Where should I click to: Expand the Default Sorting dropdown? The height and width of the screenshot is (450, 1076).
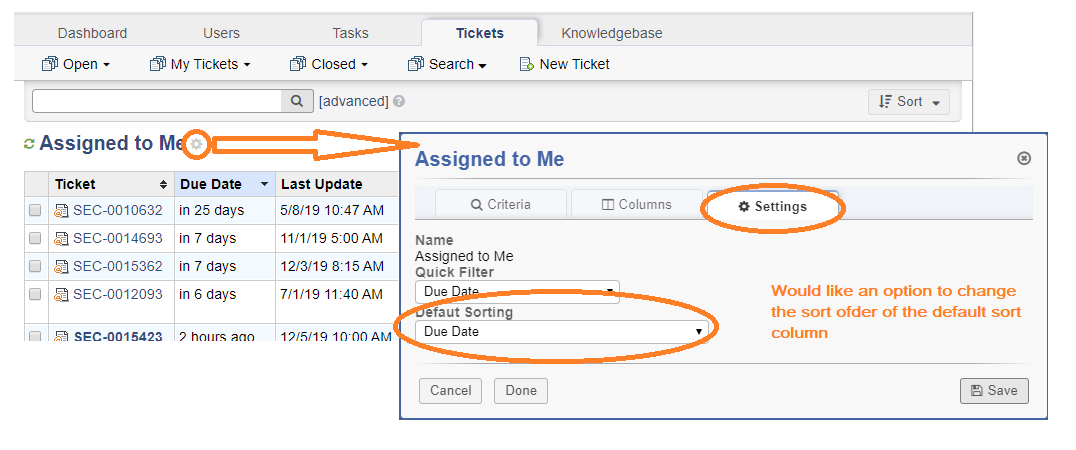562,331
